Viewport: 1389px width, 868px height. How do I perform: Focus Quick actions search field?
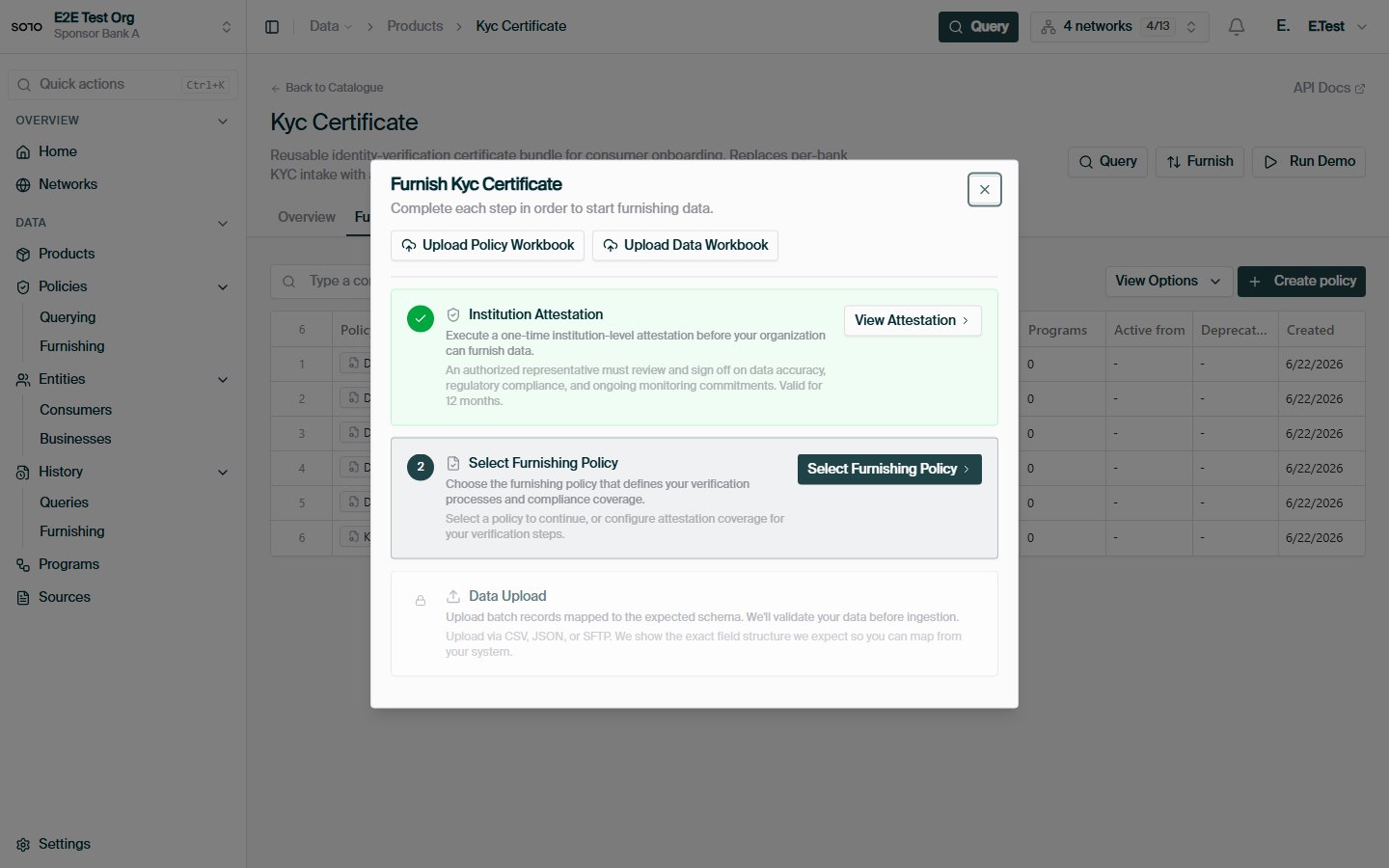(123, 85)
